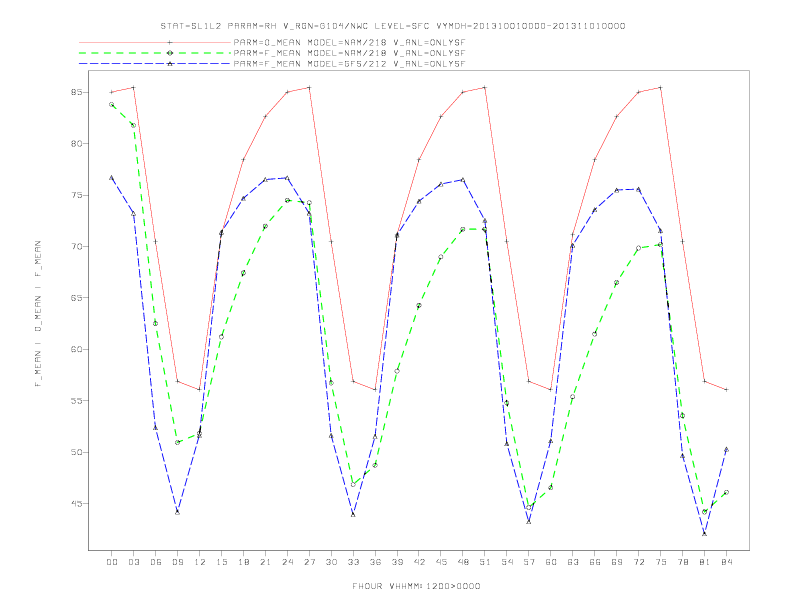Click the blue triangle minimum at hour 81
This screenshot has width=792, height=612.
click(x=705, y=533)
